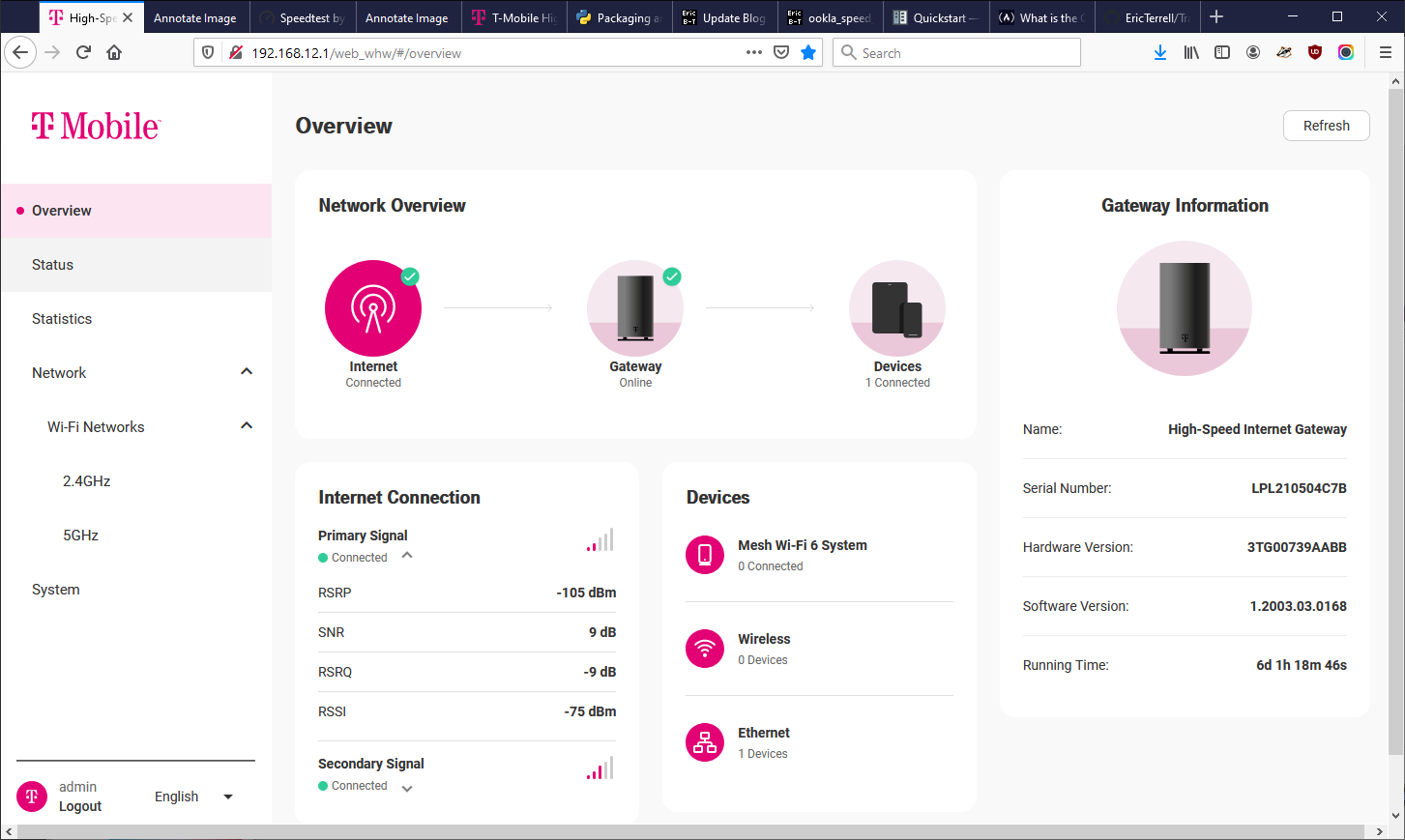
Task: Click the Internet antenna icon
Action: (x=373, y=308)
